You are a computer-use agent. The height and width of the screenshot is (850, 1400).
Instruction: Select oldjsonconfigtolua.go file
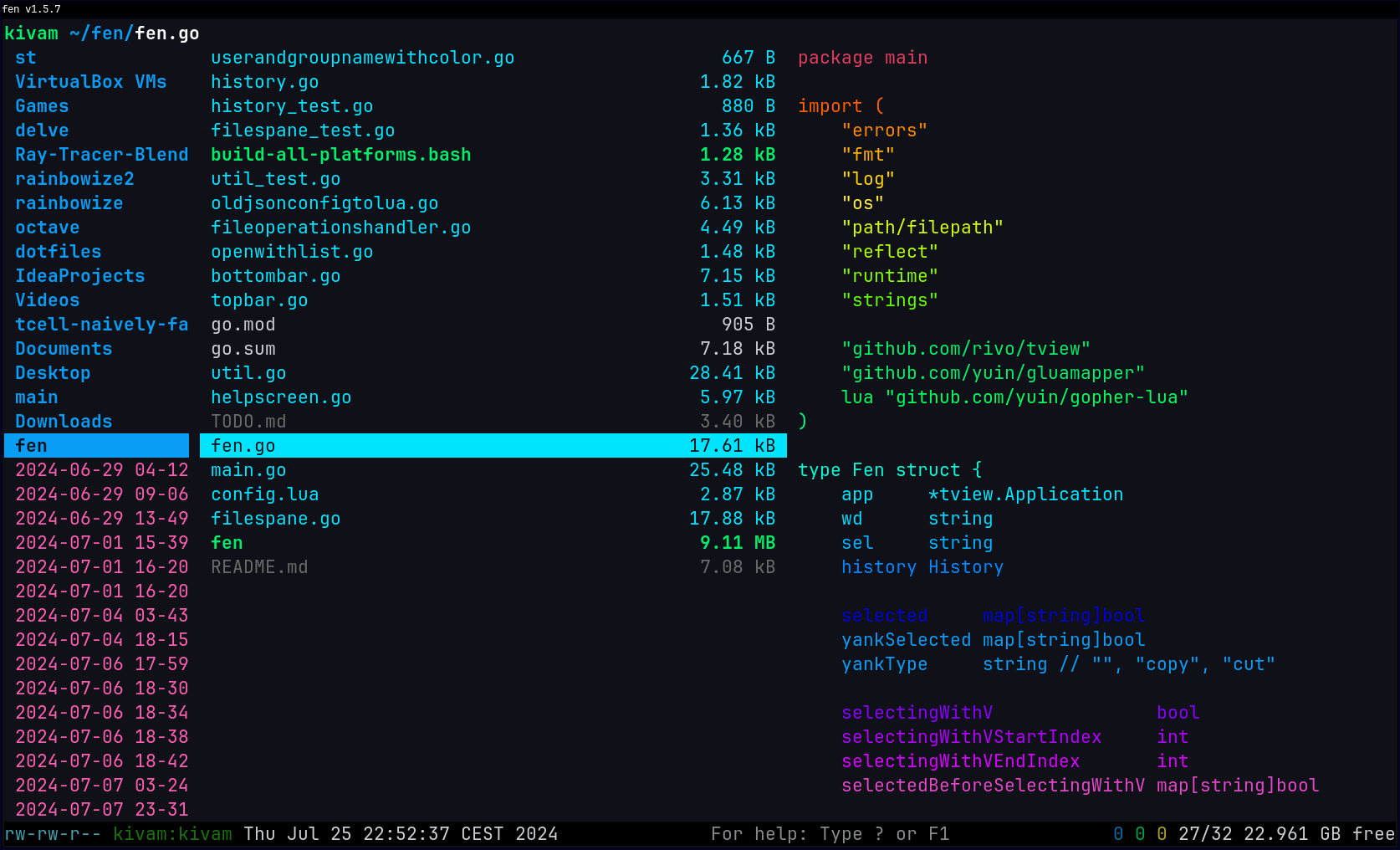(493, 203)
